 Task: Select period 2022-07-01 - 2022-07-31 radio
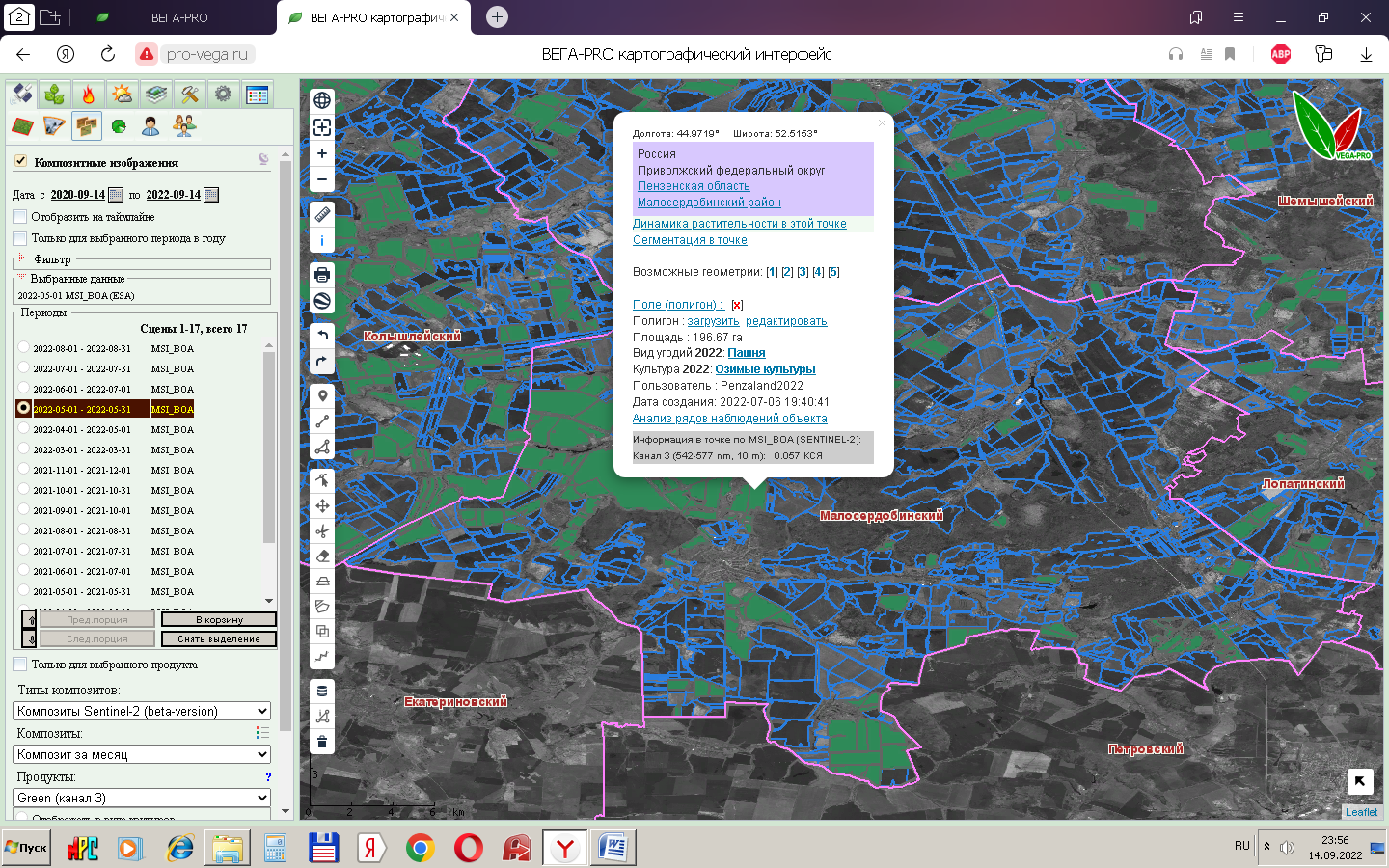point(24,368)
